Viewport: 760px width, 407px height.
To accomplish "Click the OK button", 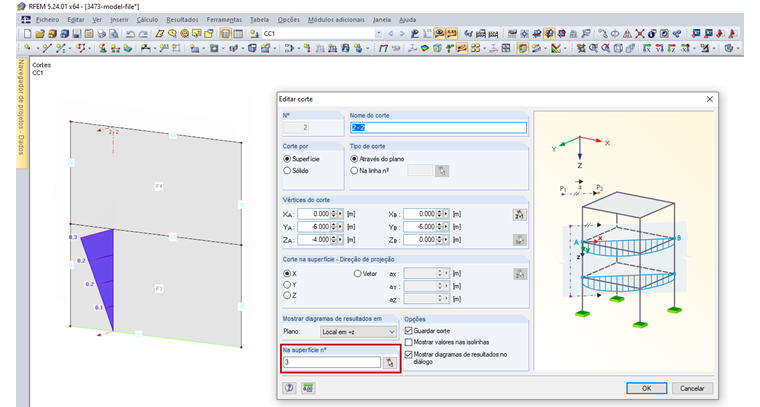I will pyautogui.click(x=646, y=387).
